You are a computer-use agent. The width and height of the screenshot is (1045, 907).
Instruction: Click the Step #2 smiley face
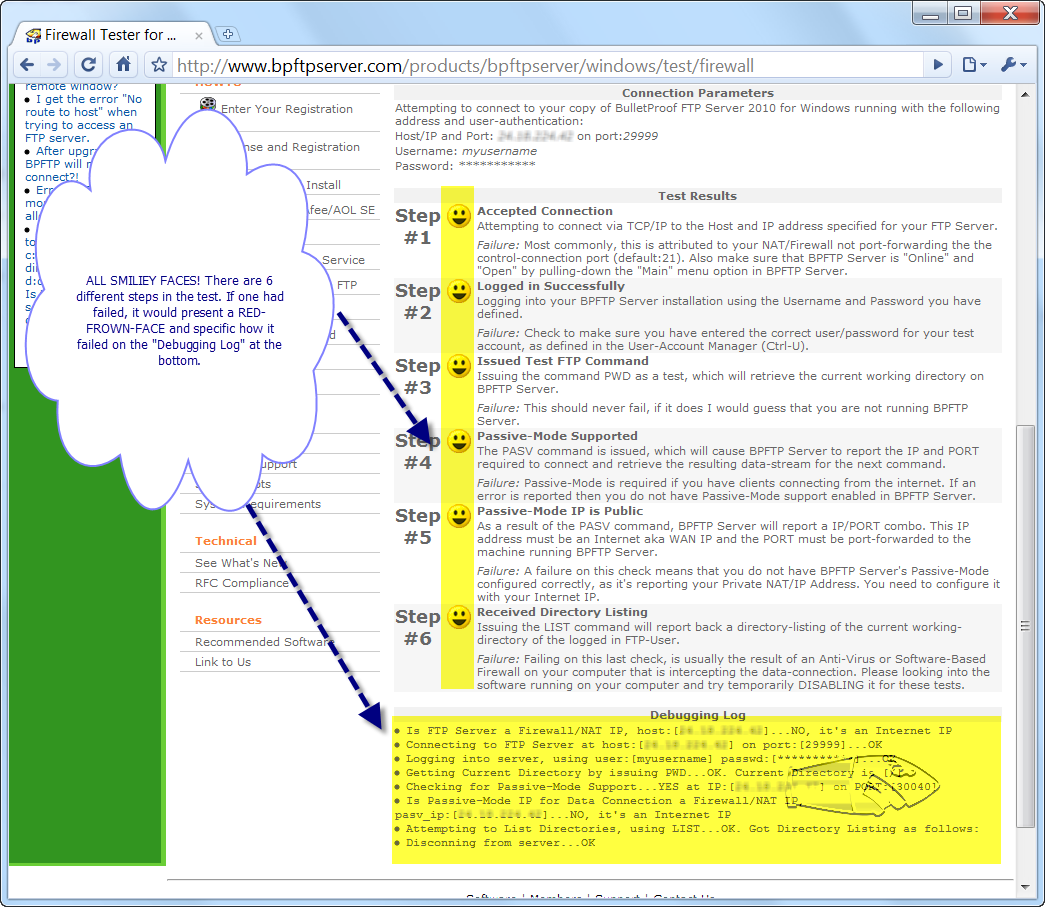pyautogui.click(x=459, y=291)
